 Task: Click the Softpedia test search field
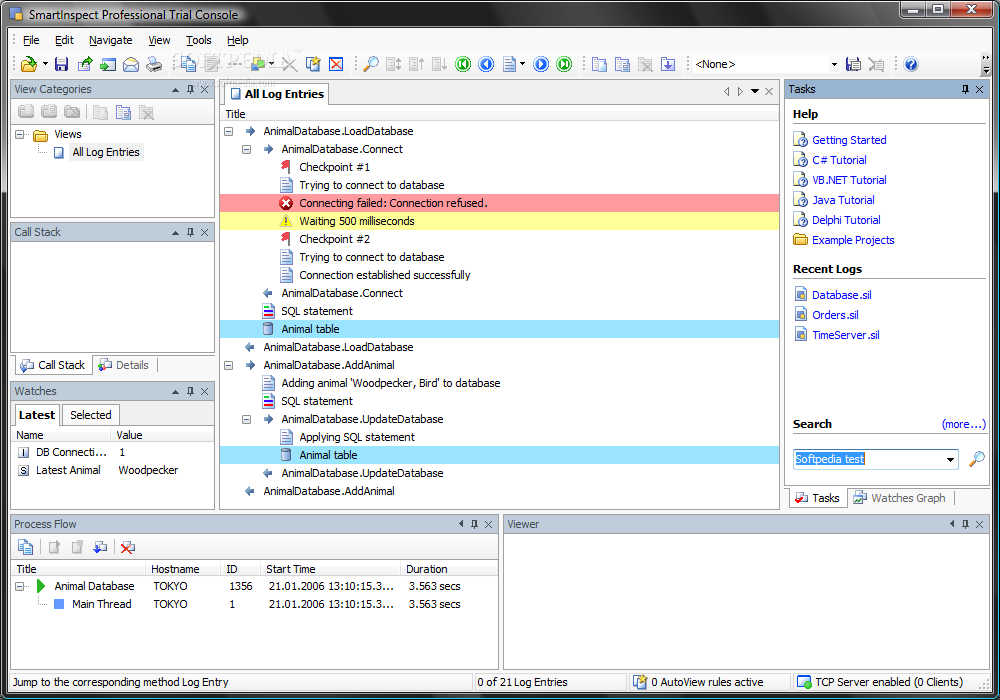[x=869, y=459]
